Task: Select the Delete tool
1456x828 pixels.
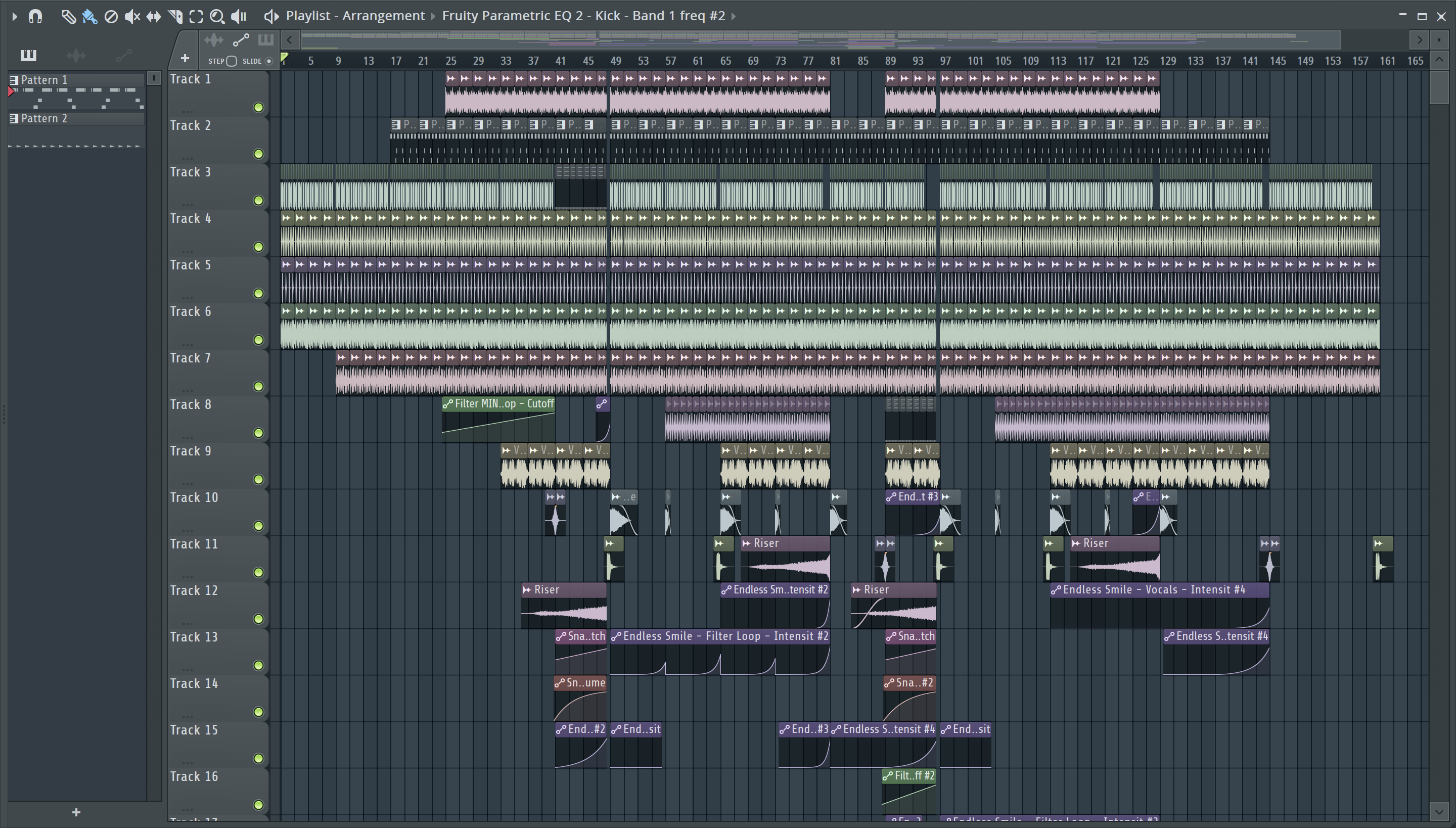Action: click(x=111, y=17)
